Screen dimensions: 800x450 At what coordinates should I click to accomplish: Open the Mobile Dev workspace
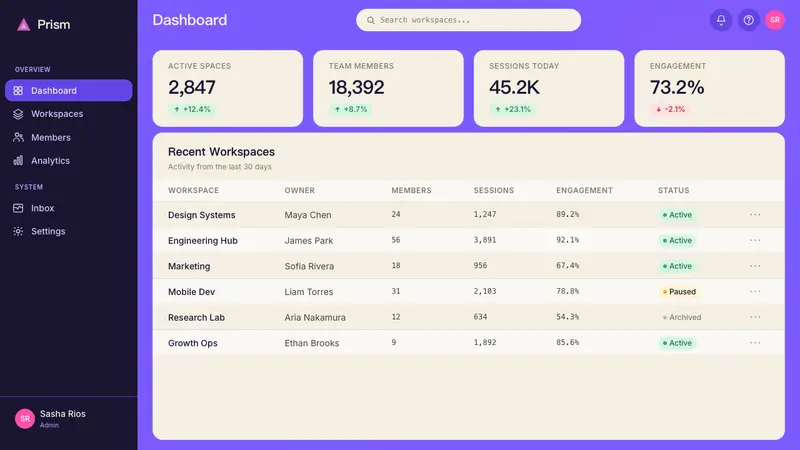tap(191, 291)
